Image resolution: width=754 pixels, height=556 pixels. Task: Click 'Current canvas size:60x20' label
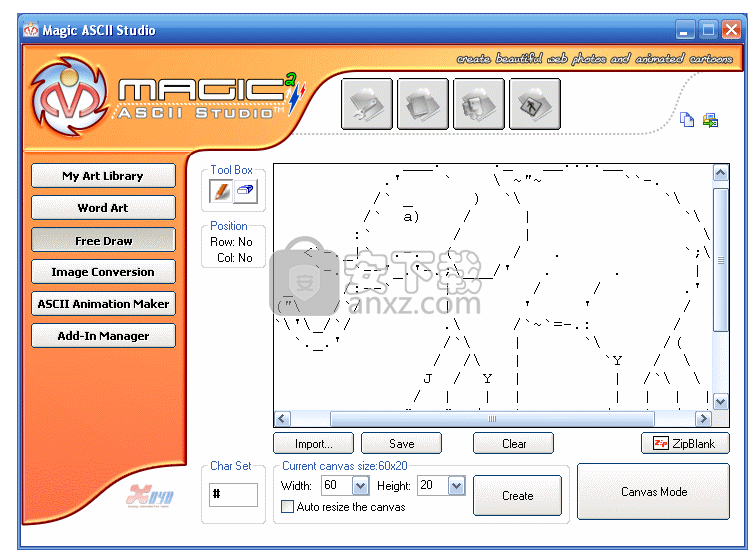(x=345, y=466)
